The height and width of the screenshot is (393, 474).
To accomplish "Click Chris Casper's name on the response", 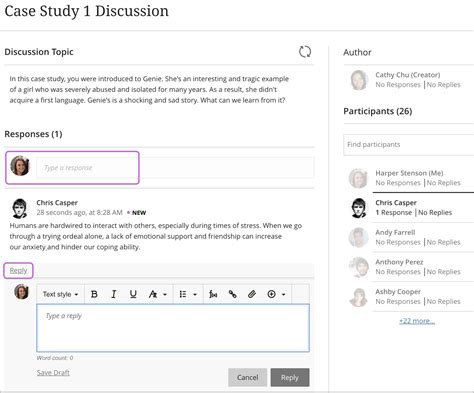I will point(57,203).
